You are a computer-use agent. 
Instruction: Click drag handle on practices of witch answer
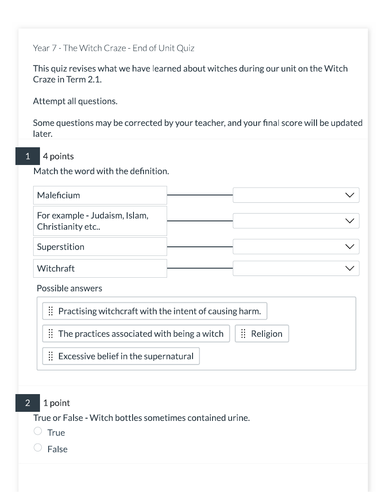tap(51, 334)
